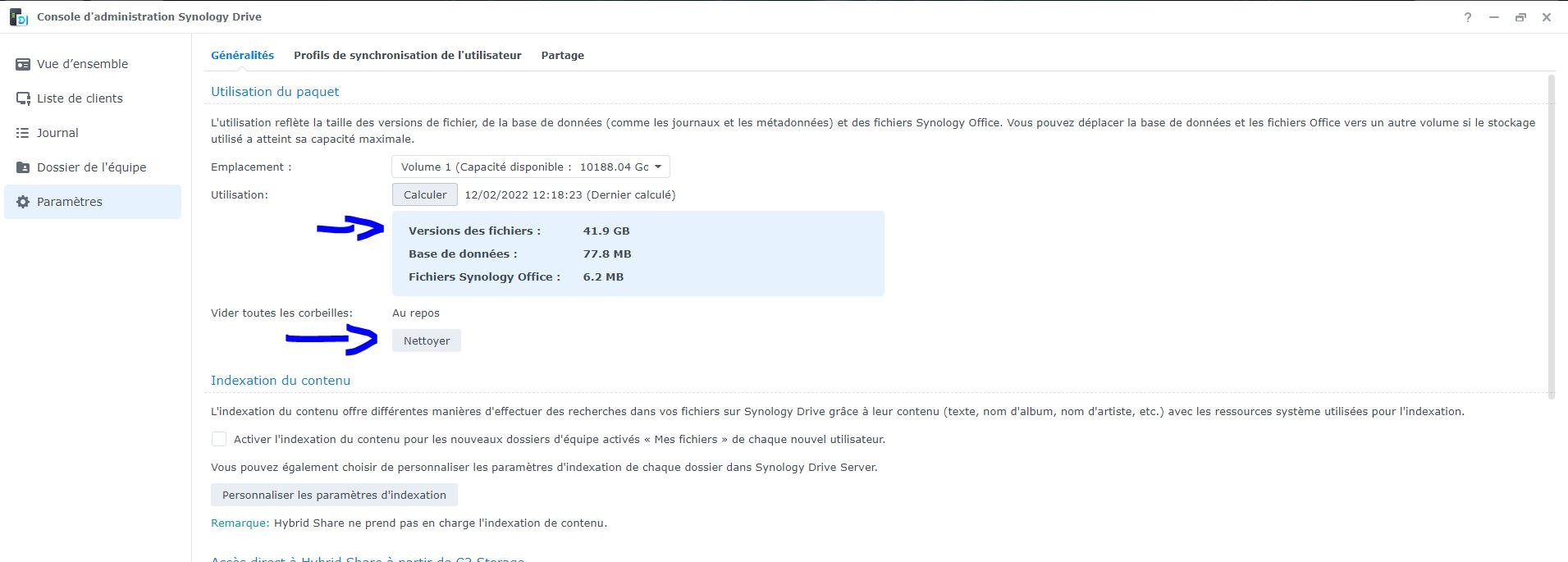Click Nettoyer to empty recycle bins
This screenshot has height=562, width=1568.
click(427, 341)
